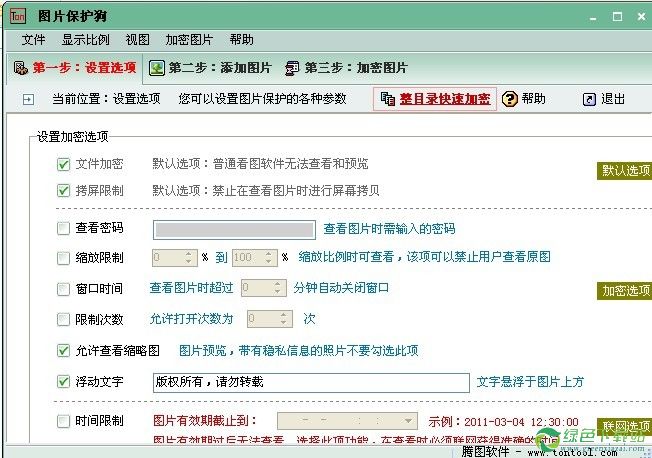Click the 第一步 设置选项 step icon
The height and width of the screenshot is (458, 652).
coord(19,69)
